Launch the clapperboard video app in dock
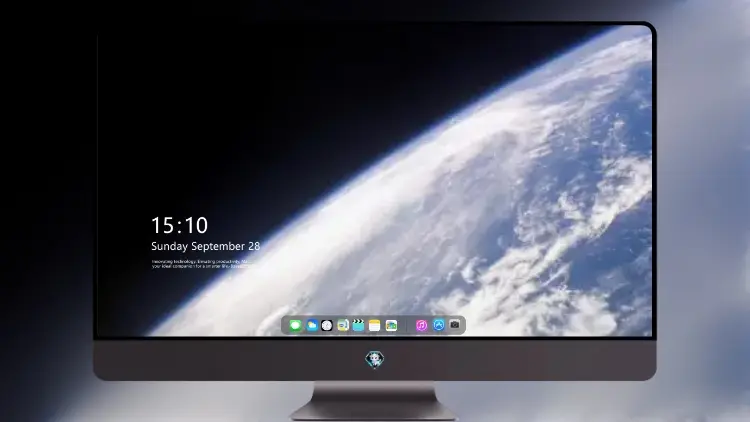This screenshot has width=750, height=422. pos(358,325)
